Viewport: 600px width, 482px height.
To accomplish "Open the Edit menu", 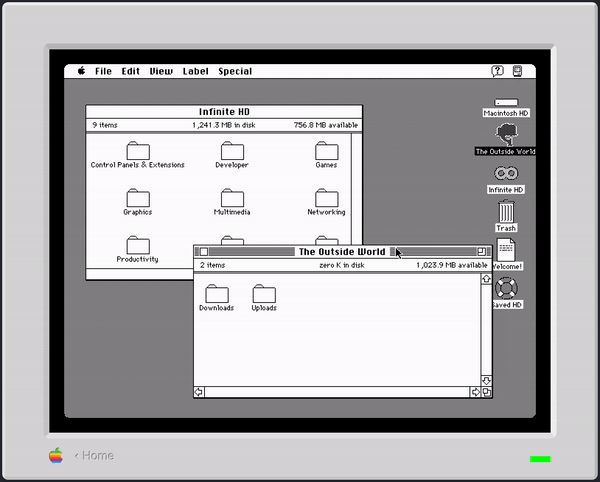I will pyautogui.click(x=130, y=71).
